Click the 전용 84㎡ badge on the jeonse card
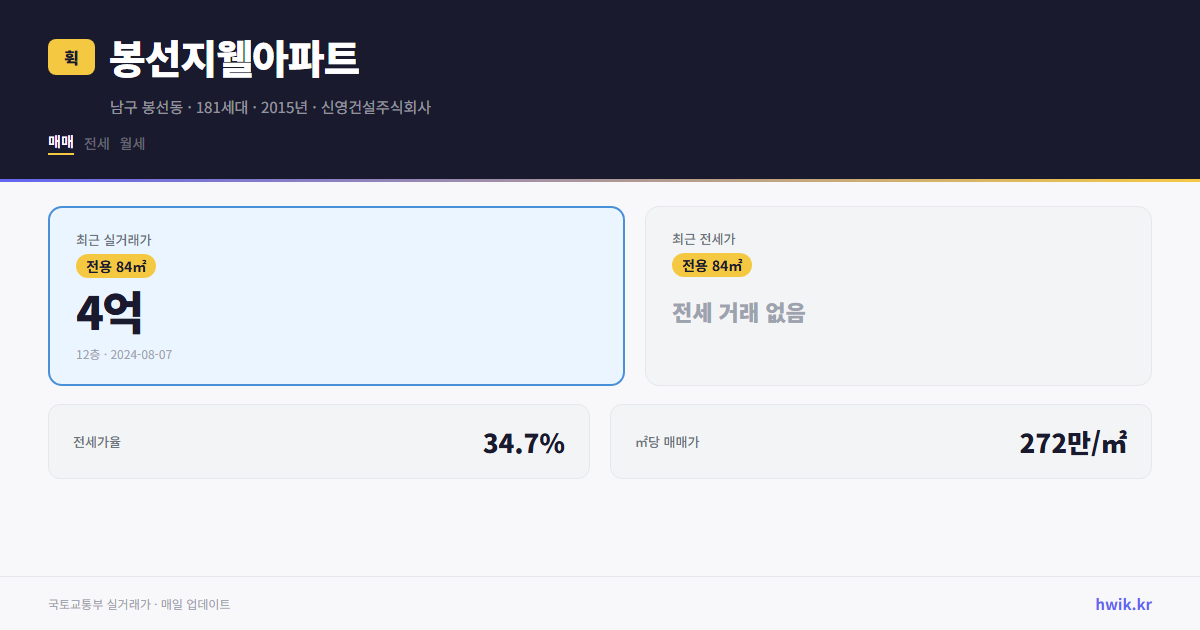The height and width of the screenshot is (630, 1200). click(711, 265)
